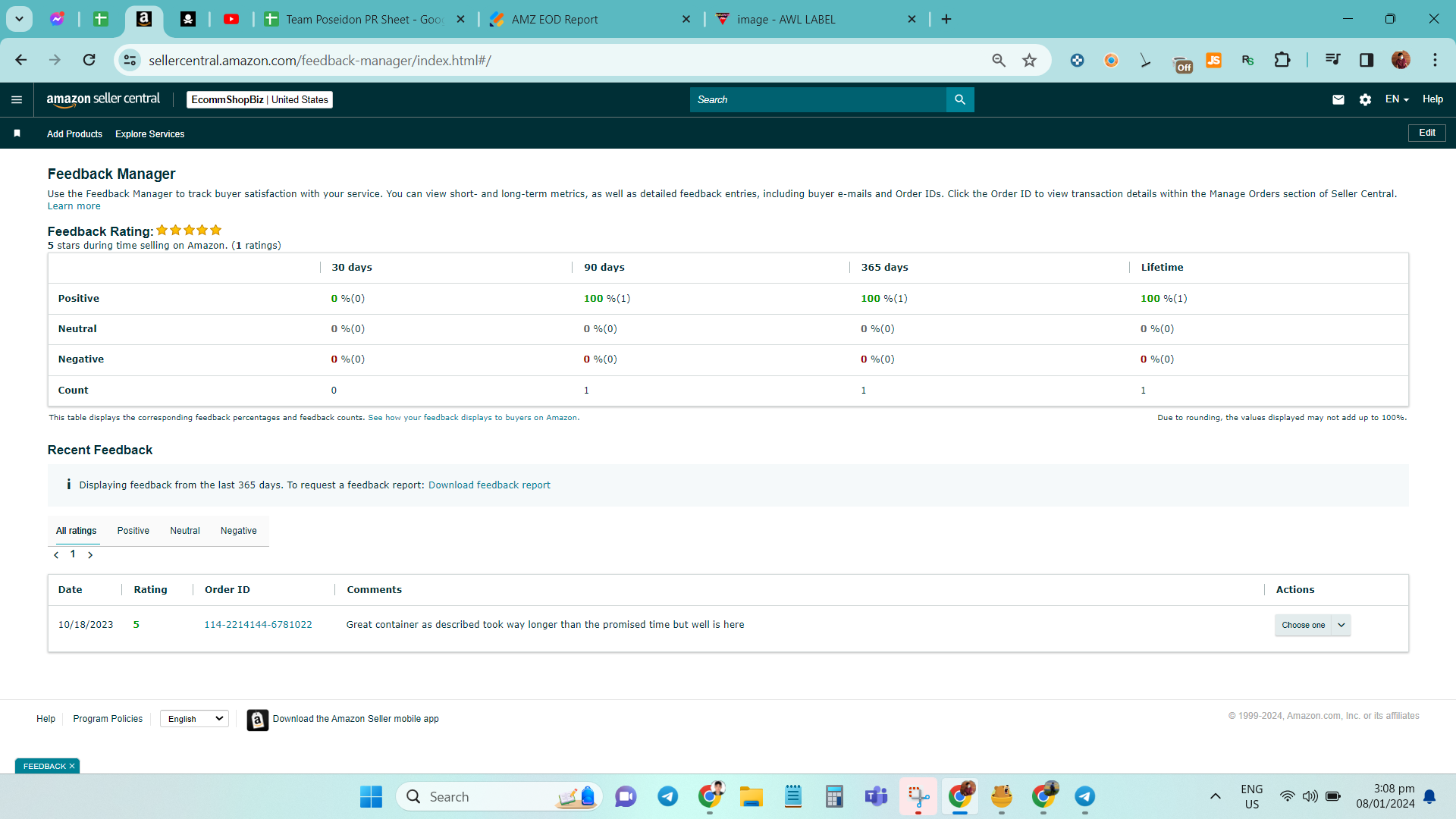Viewport: 1456px width, 819px height.
Task: Click Download the Amazon Seller mobile app
Action: coord(356,719)
